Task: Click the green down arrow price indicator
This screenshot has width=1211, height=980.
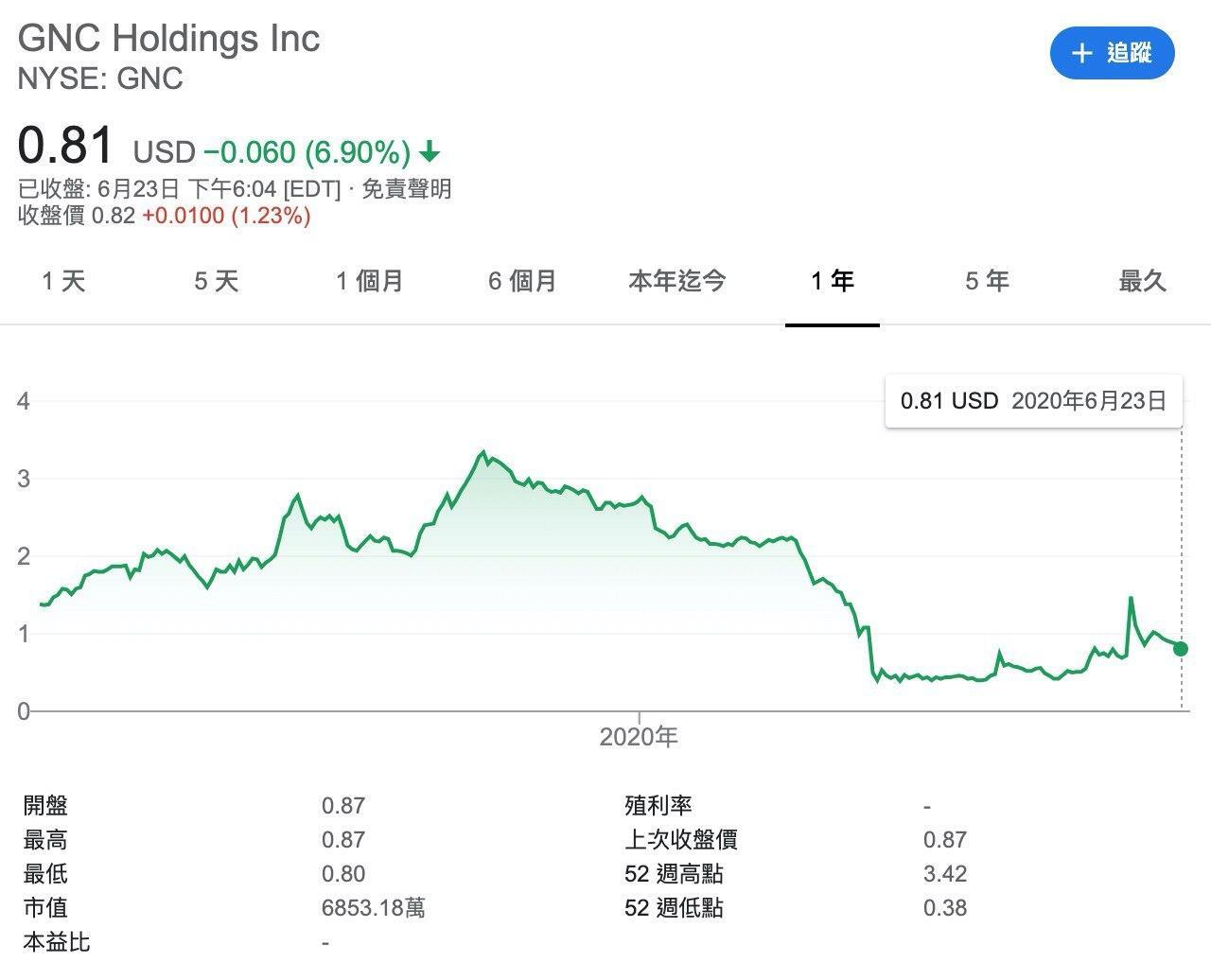Action: [430, 151]
